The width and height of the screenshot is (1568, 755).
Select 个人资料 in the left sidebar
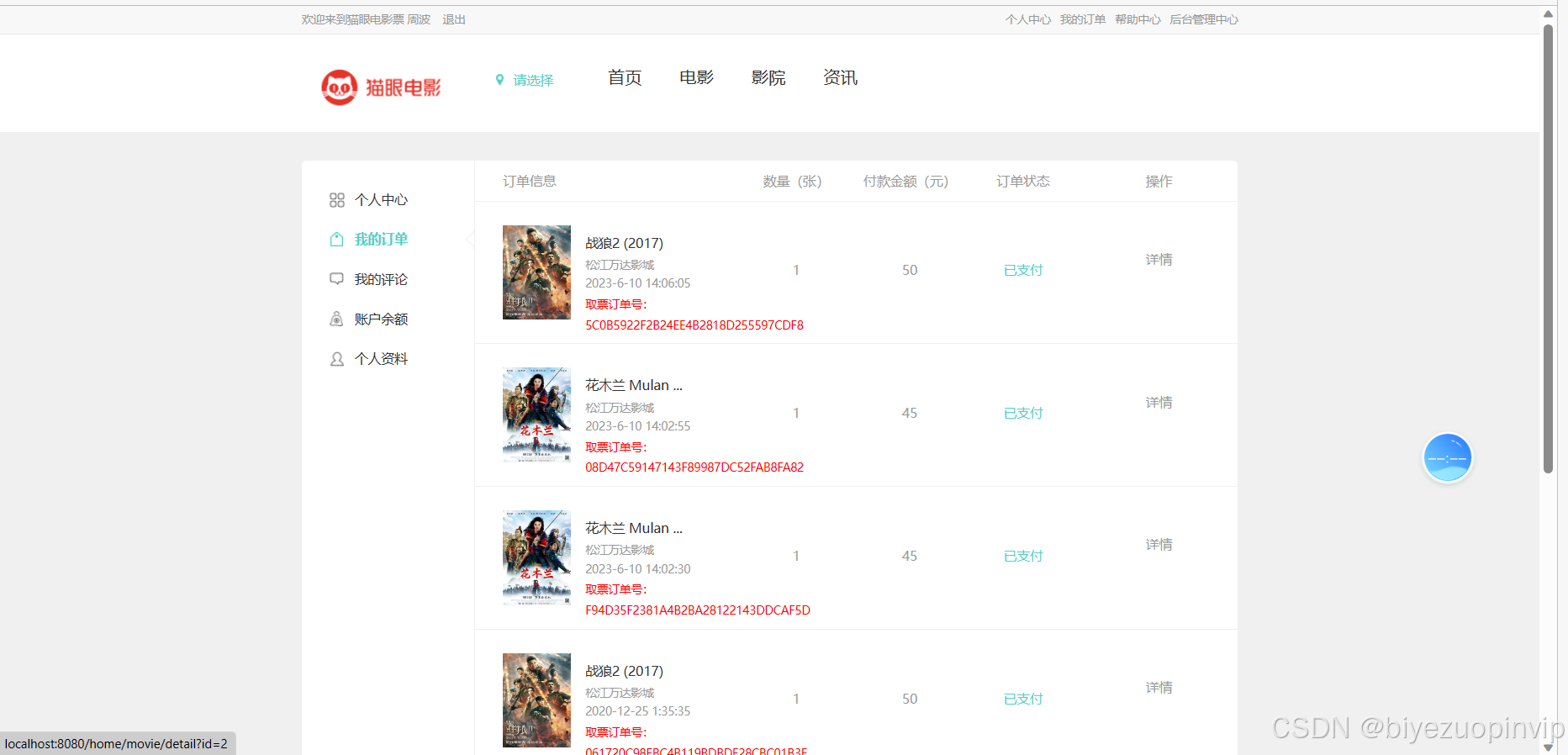[x=381, y=359]
